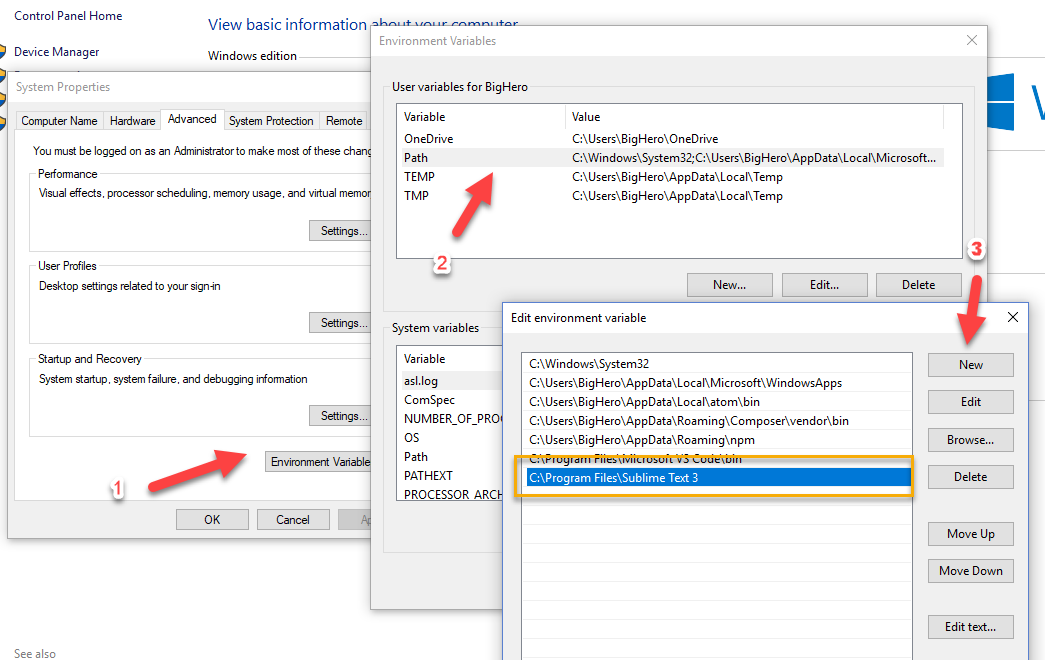Close the Environment Variables window
Screen dimensions: 1045x660
(971, 41)
